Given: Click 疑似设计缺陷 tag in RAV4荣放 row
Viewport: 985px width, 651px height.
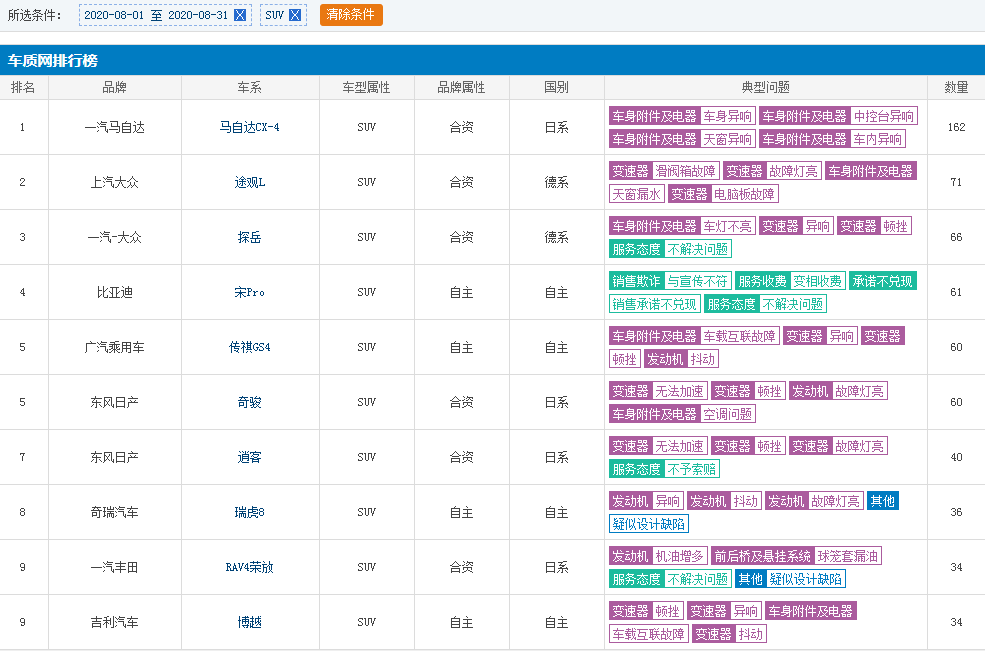Looking at the screenshot, I should pyautogui.click(x=806, y=579).
